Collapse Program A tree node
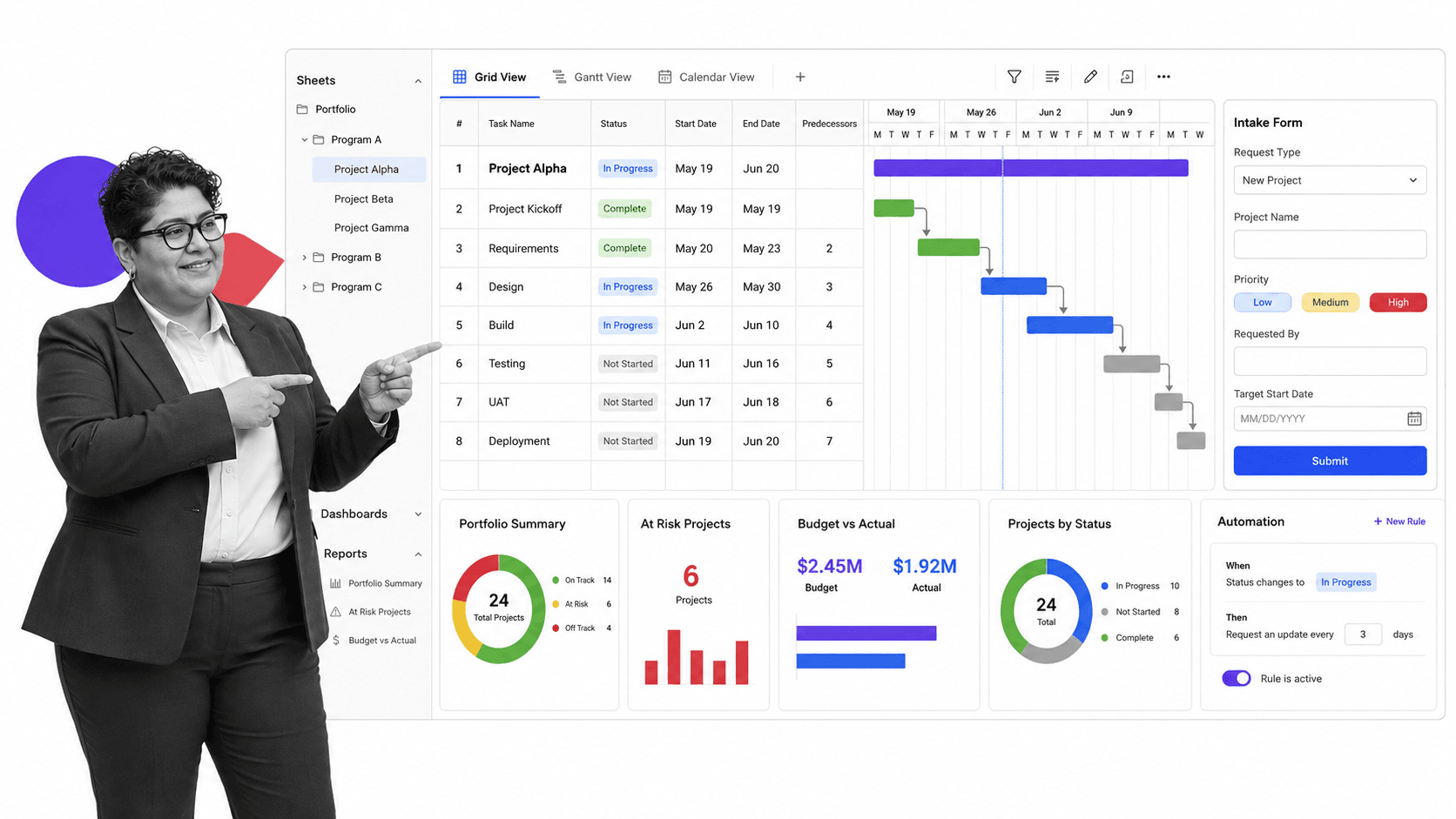 (304, 139)
